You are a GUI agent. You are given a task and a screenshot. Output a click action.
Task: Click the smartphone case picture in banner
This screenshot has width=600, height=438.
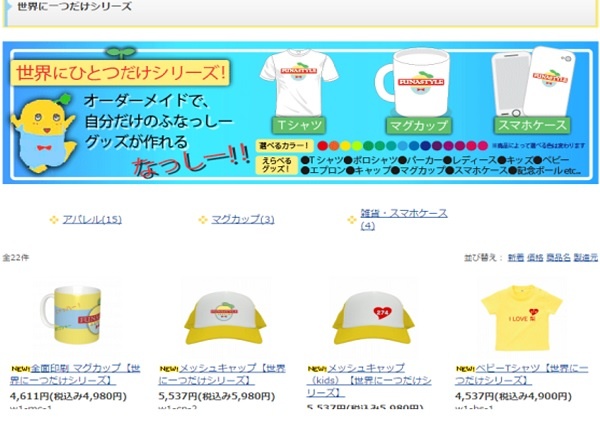[x=533, y=81]
